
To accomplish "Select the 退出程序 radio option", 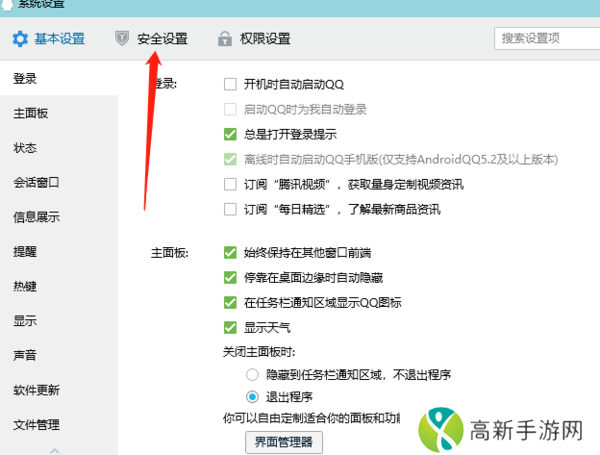I will point(252,397).
